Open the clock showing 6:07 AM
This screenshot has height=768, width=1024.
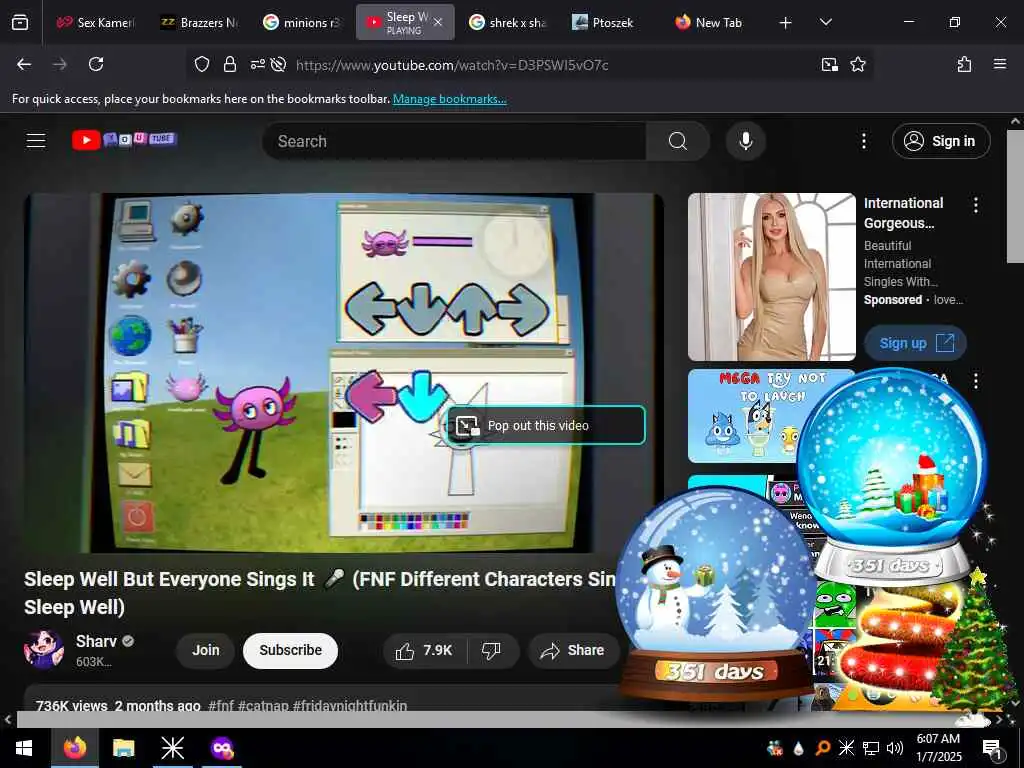[x=938, y=748]
